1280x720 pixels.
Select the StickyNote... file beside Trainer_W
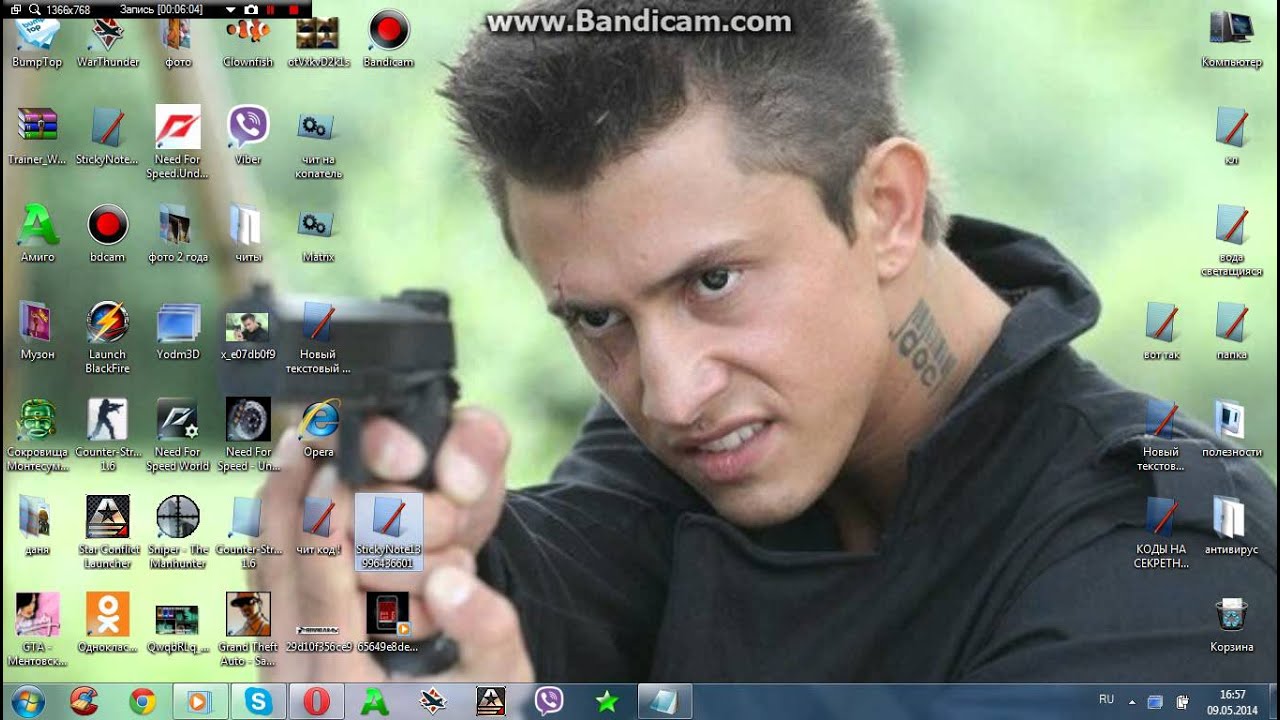[107, 136]
